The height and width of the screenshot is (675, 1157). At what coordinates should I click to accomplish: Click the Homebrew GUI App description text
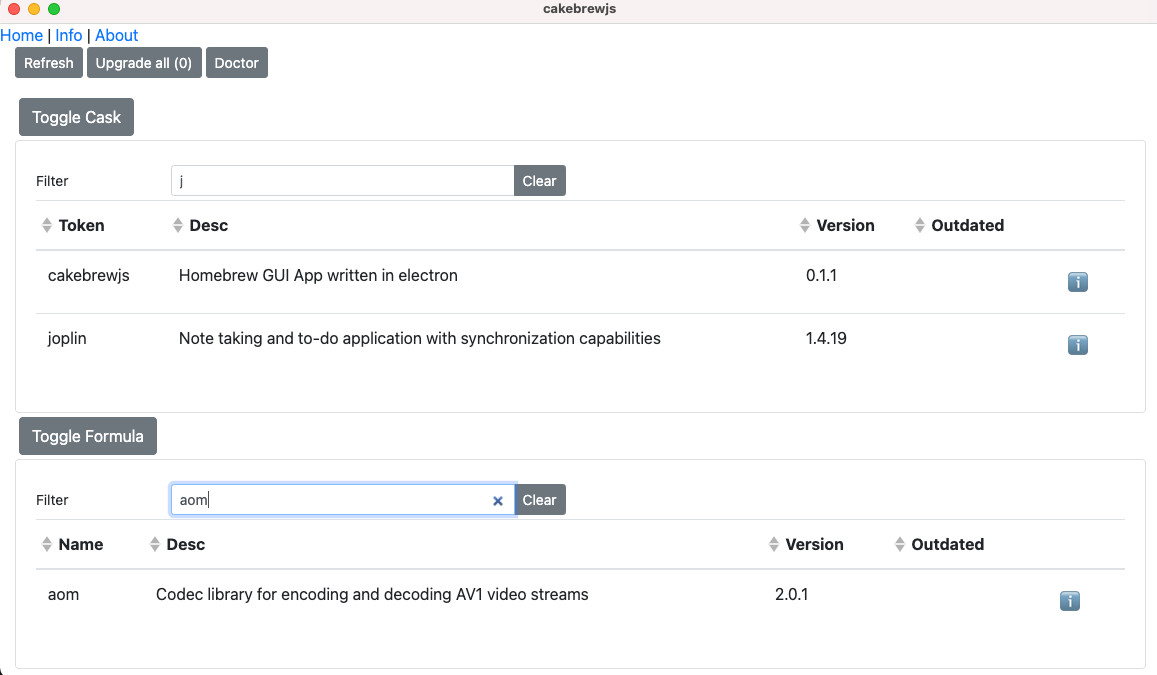(318, 275)
